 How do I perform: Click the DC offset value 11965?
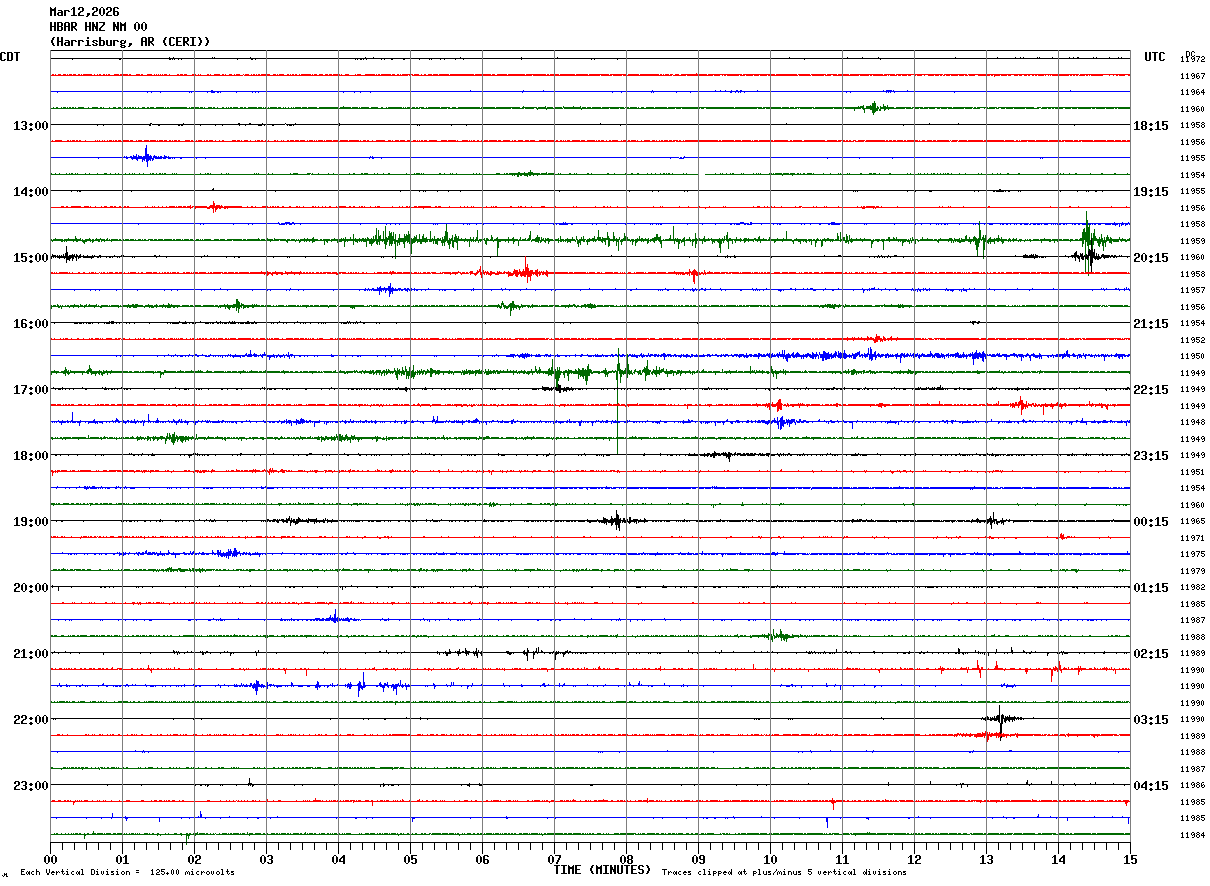click(x=1192, y=522)
